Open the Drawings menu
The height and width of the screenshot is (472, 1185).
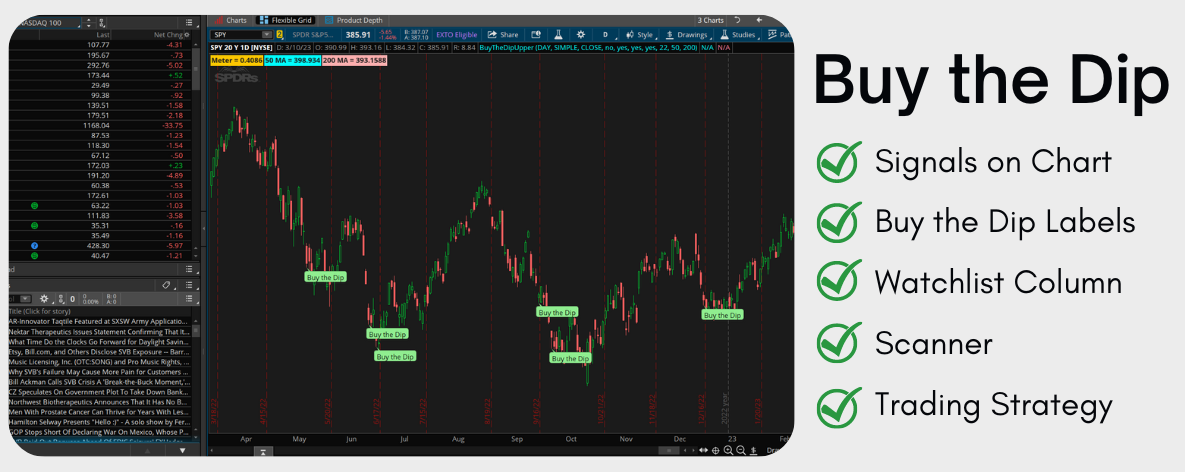[686, 35]
